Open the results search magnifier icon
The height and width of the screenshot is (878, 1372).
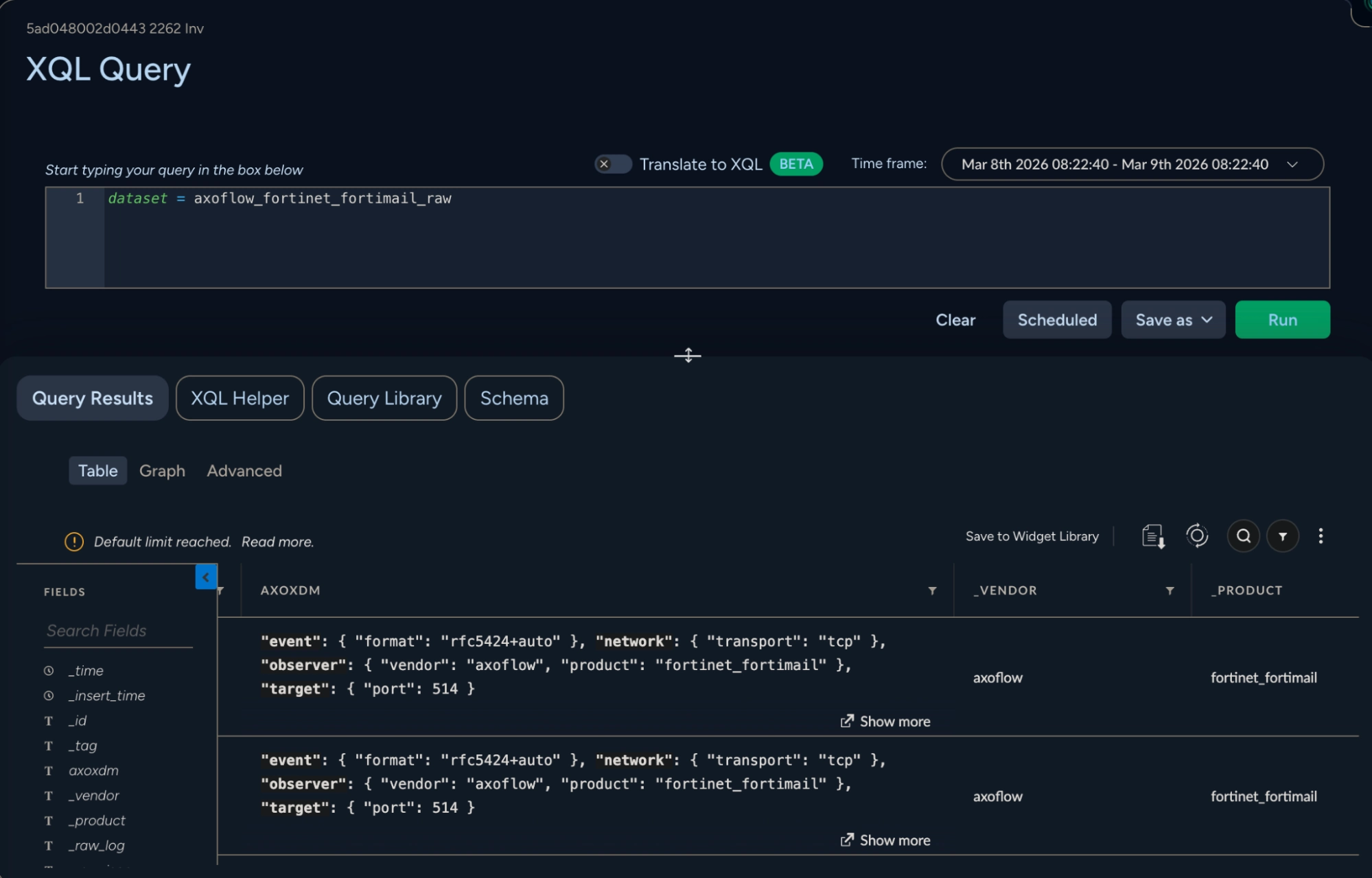pyautogui.click(x=1243, y=536)
